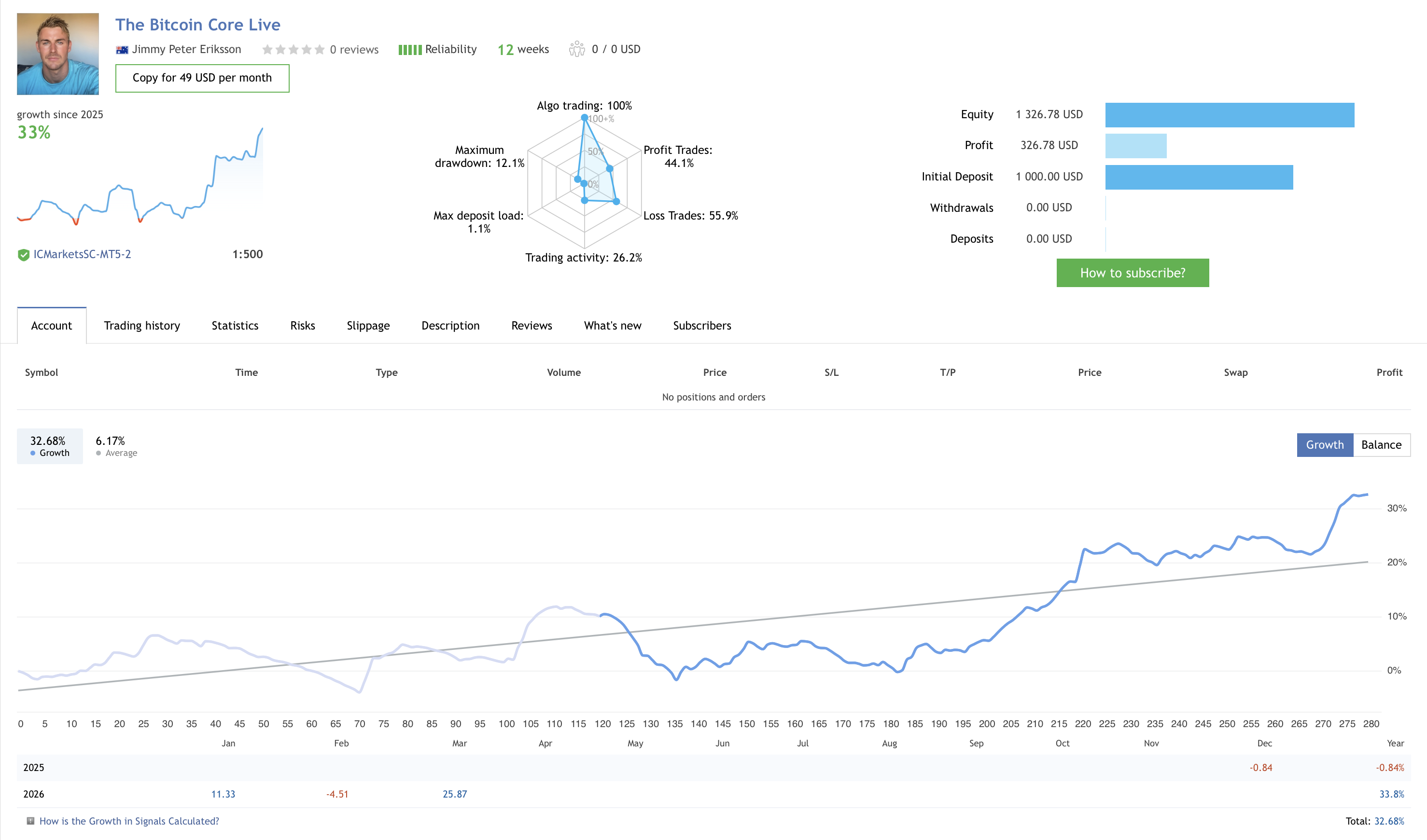1427x840 pixels.
Task: Switch to the Risks tab
Action: (302, 326)
